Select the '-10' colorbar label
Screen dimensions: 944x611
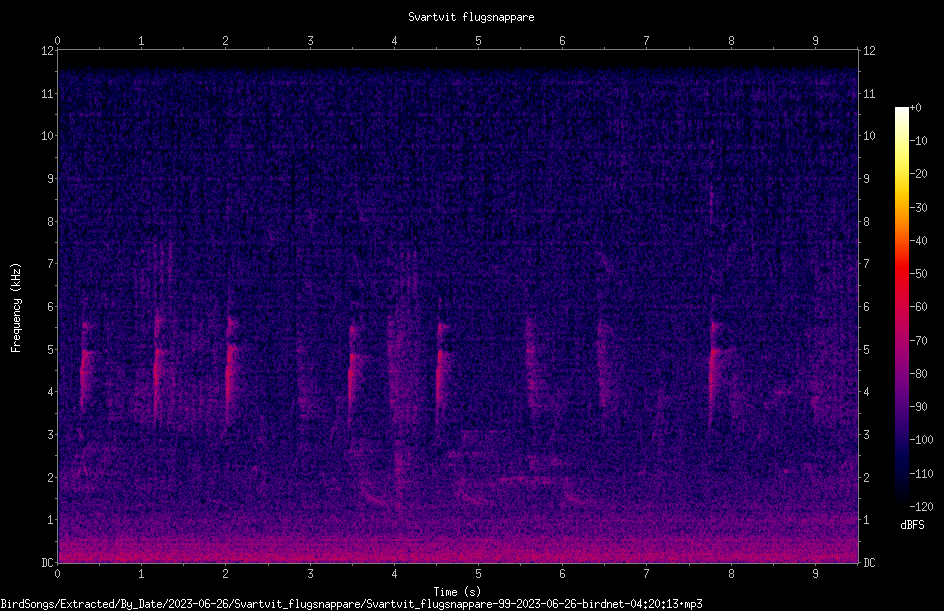tap(919, 141)
